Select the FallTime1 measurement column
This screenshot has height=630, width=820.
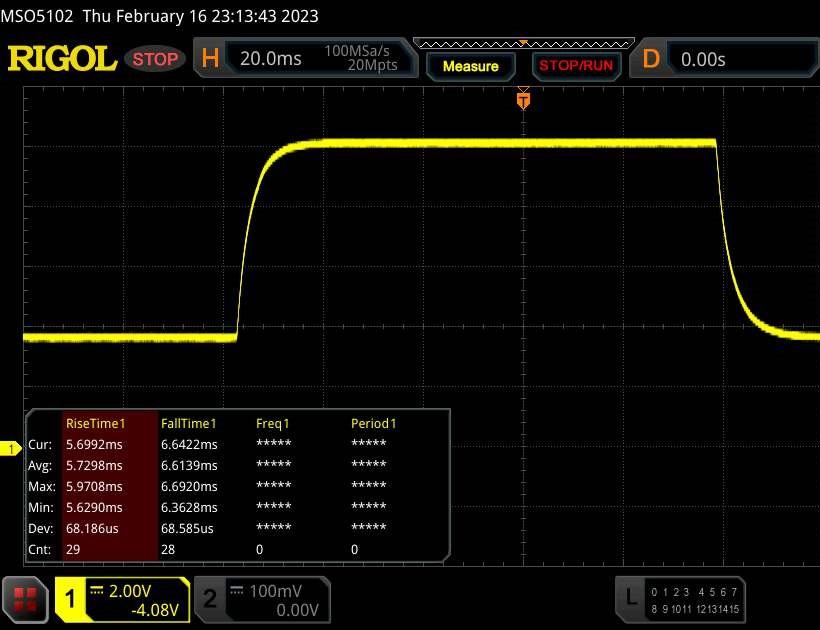189,423
